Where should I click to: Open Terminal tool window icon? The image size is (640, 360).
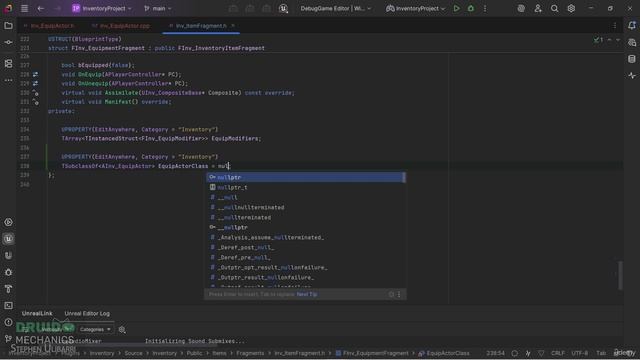point(8,305)
